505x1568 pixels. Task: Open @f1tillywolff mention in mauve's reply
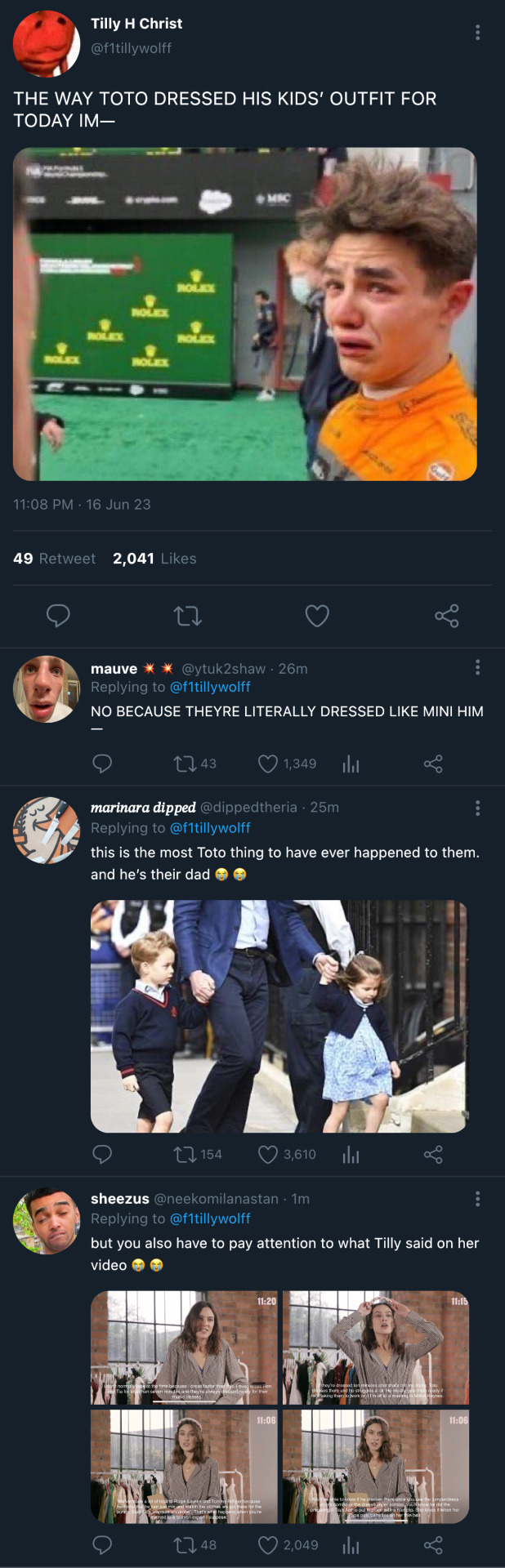210,688
